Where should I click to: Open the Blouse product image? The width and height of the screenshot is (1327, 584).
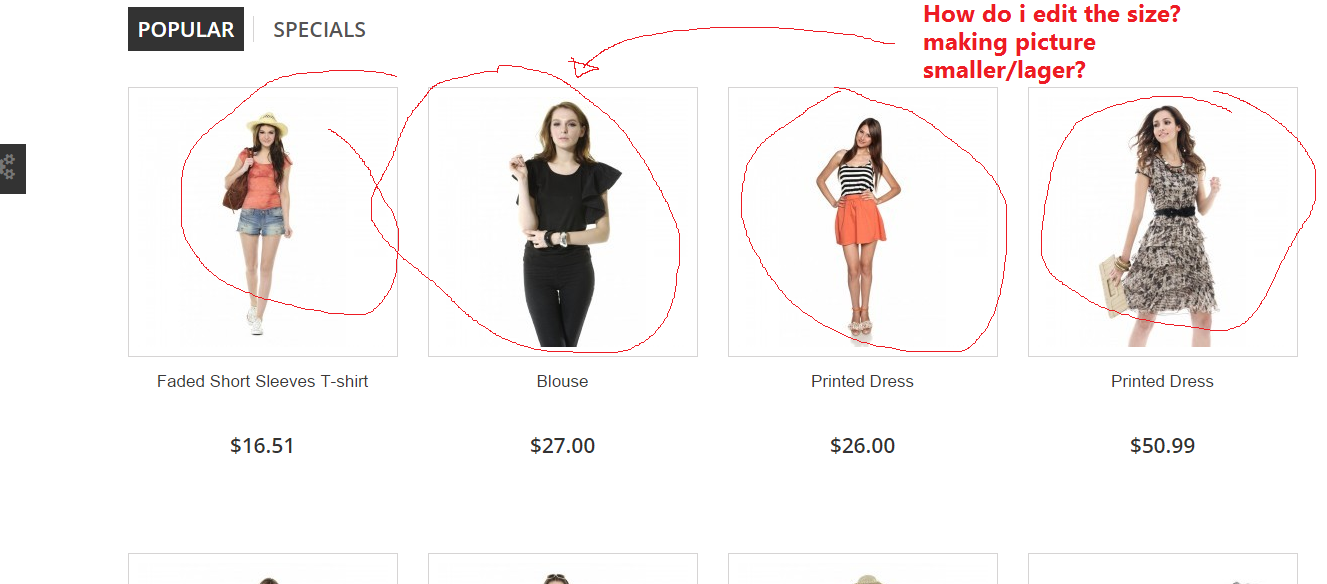563,222
